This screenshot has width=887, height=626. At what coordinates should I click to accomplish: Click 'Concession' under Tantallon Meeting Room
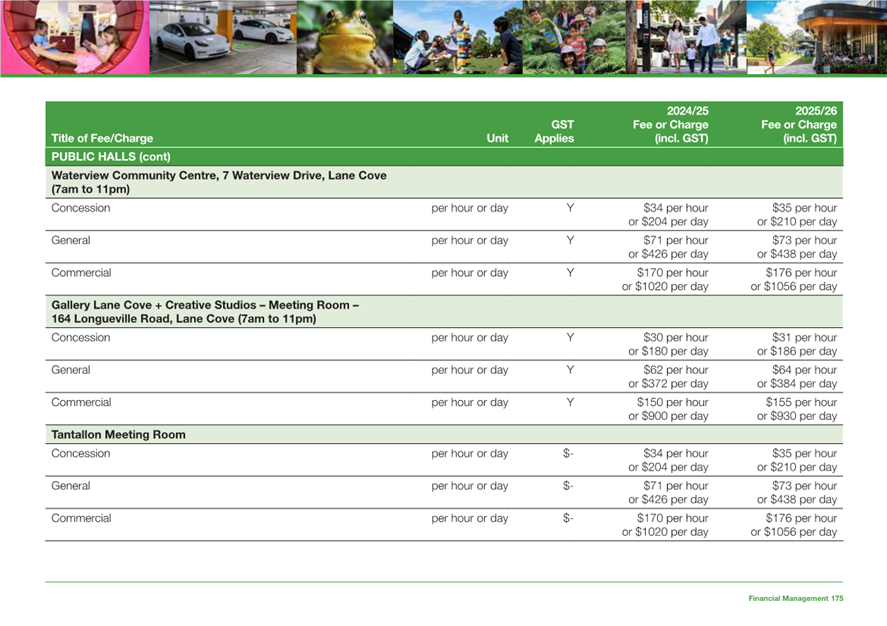point(81,453)
